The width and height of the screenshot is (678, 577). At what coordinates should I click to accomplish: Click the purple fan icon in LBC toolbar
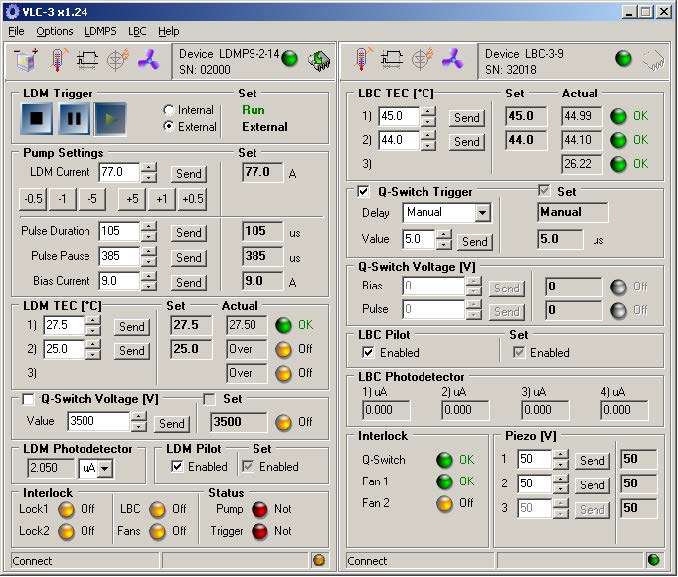(x=452, y=60)
